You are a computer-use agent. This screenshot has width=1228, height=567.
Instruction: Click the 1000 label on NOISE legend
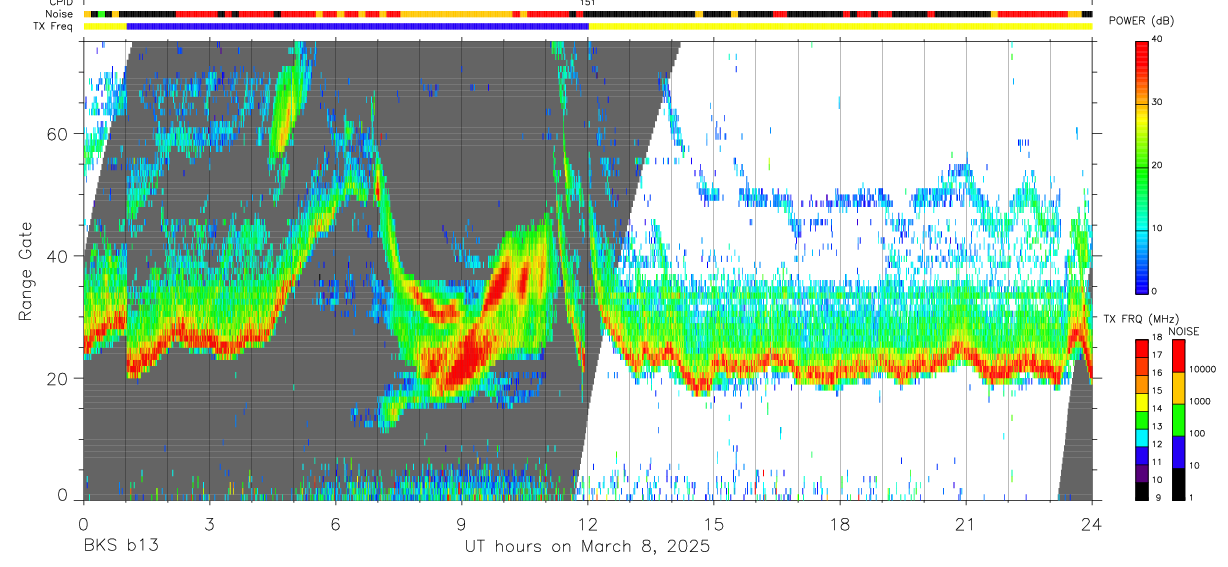pyautogui.click(x=1200, y=401)
